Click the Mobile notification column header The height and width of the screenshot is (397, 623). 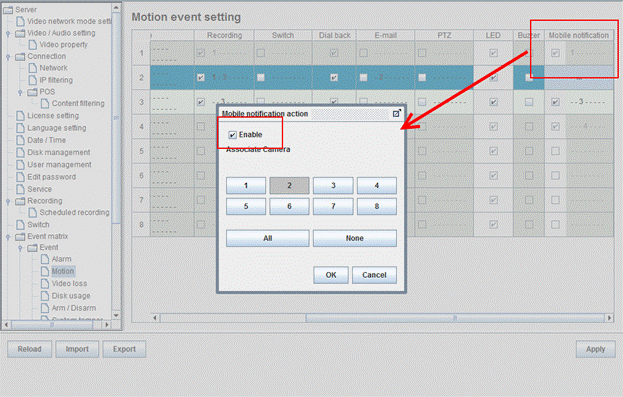[579, 35]
